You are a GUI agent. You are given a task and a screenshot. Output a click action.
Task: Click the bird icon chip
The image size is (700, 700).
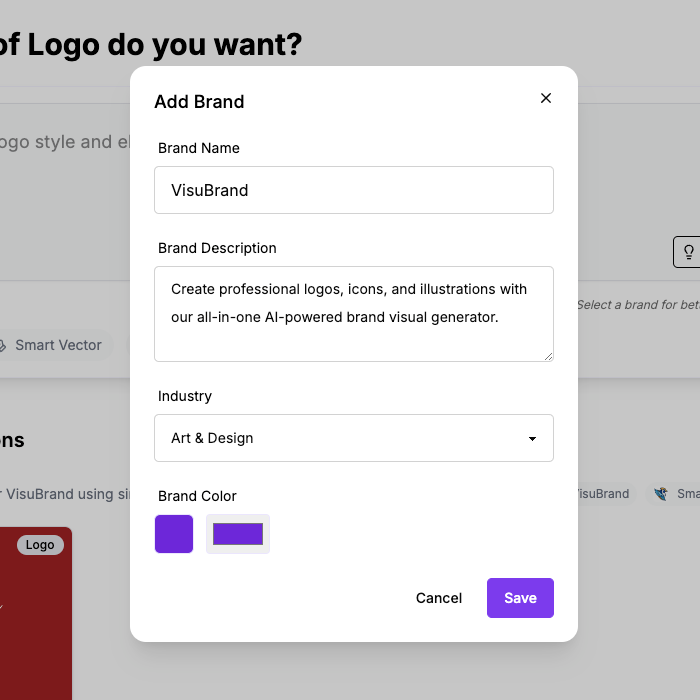point(661,494)
